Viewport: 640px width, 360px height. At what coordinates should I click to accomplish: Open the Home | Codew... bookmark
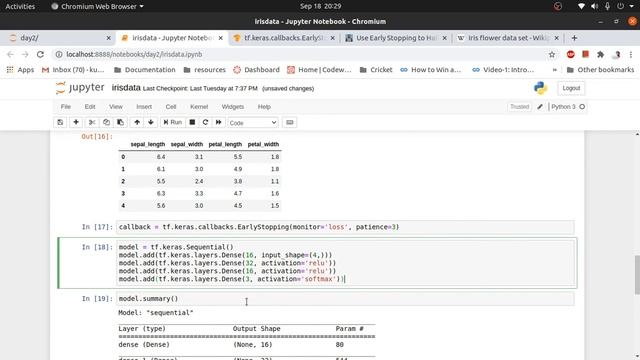pyautogui.click(x=319, y=70)
